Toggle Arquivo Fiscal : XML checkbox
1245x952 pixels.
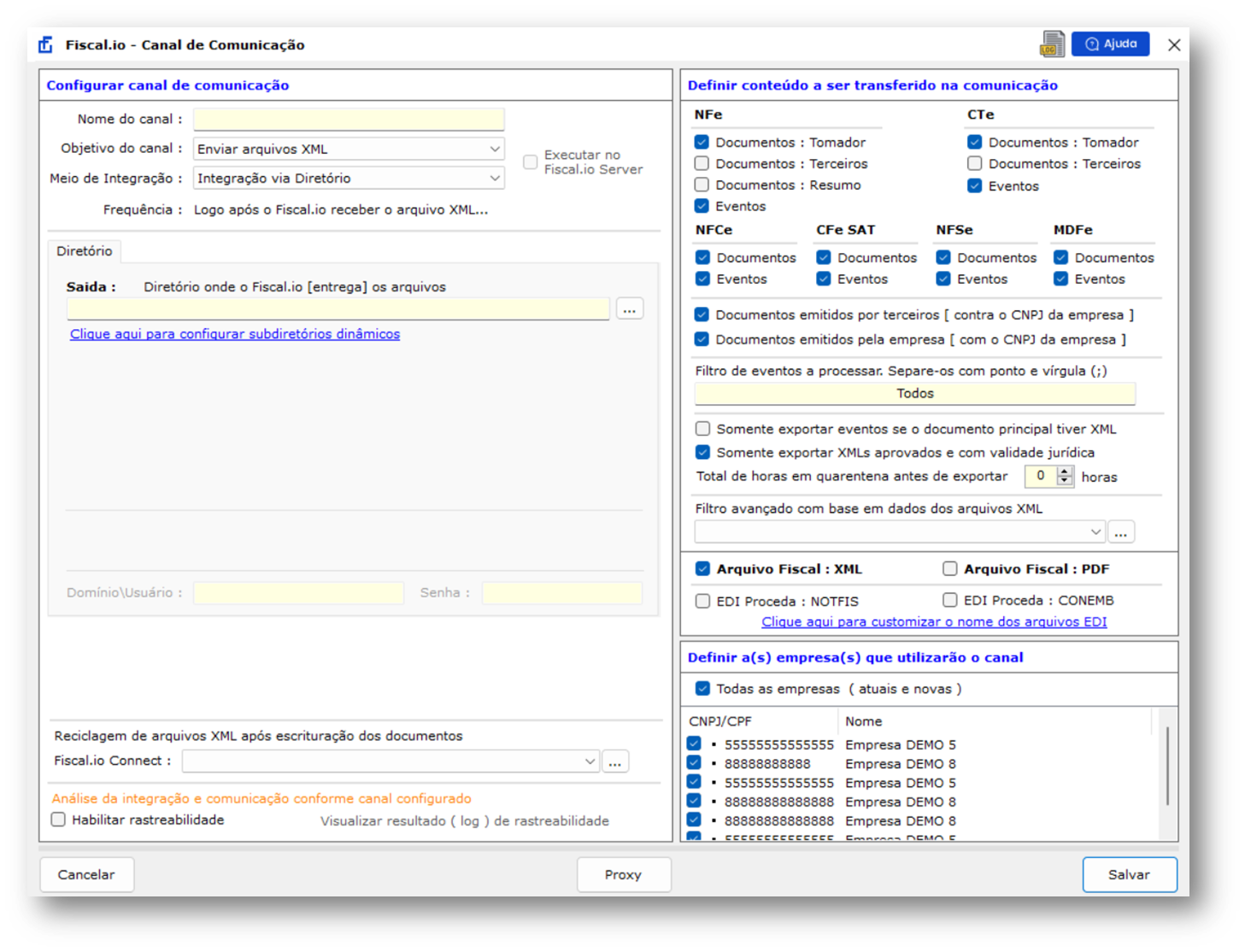[702, 568]
